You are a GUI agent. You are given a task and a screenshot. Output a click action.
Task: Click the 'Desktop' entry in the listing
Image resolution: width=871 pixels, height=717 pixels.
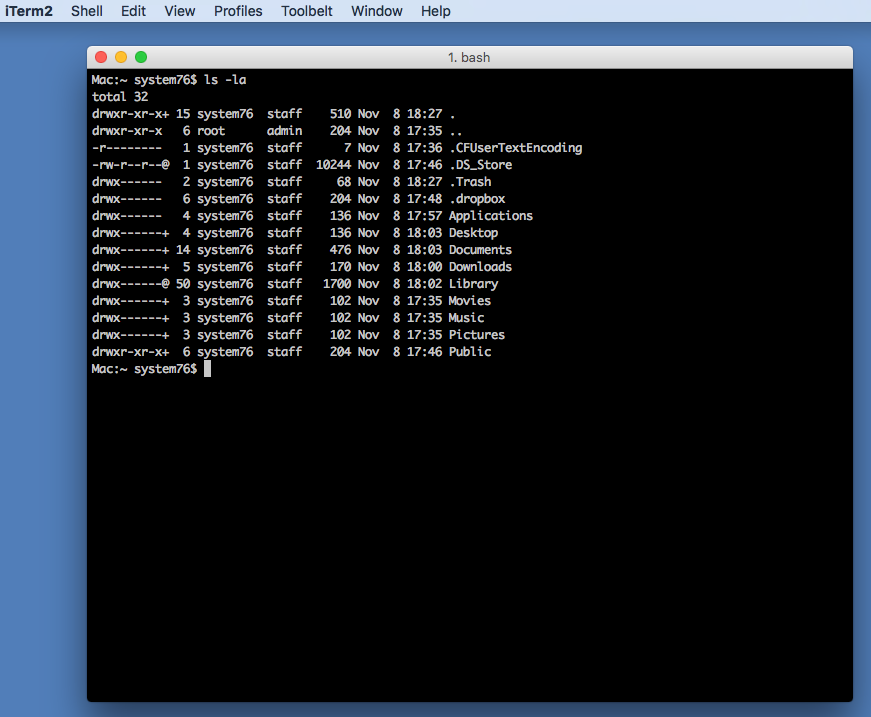[x=473, y=232]
